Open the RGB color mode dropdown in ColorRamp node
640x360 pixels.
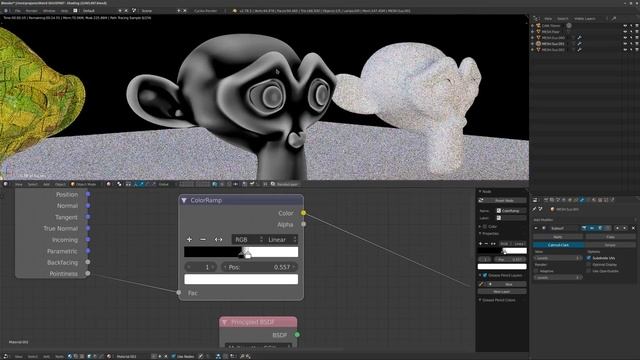tap(248, 240)
